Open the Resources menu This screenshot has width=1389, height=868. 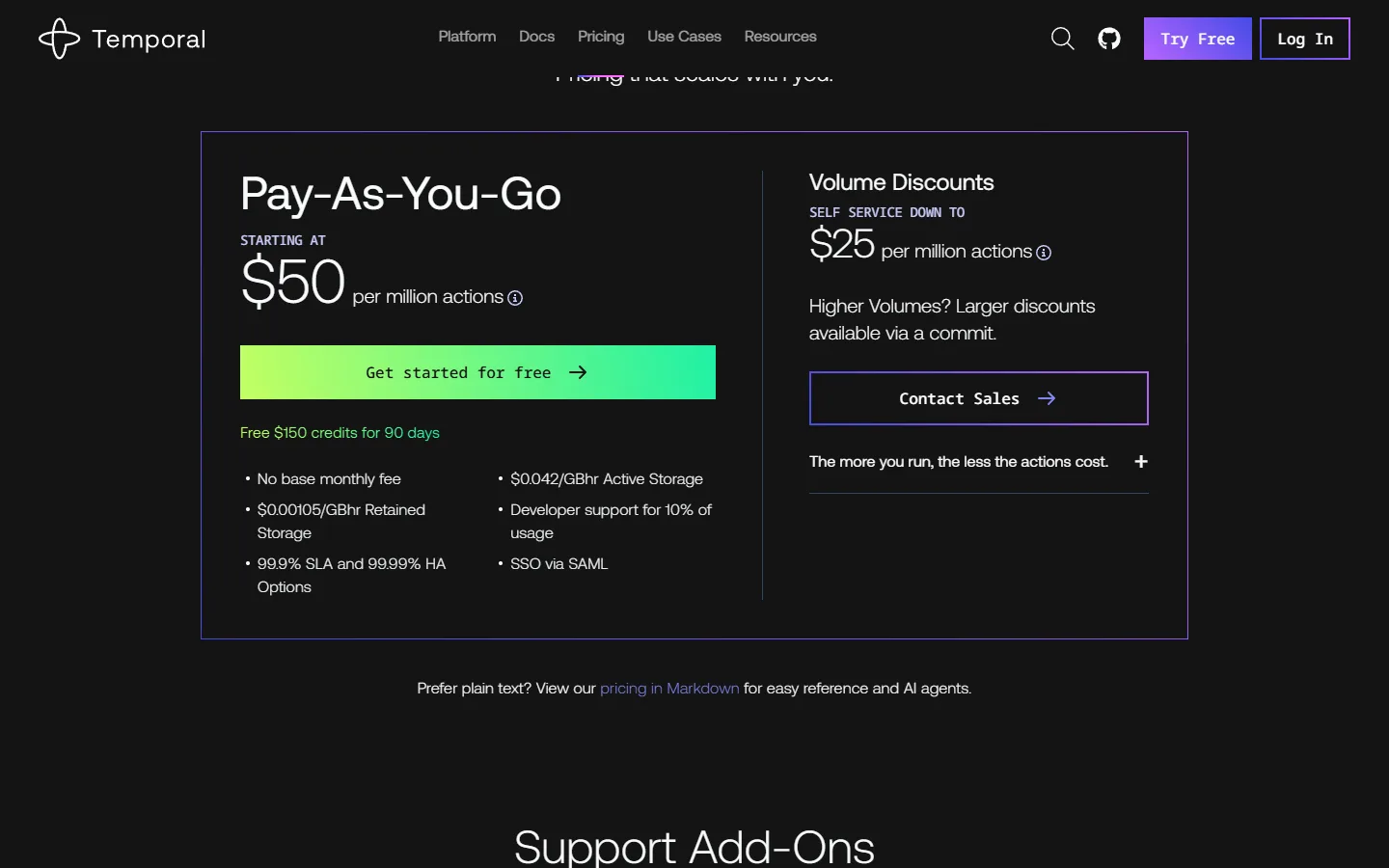(780, 37)
